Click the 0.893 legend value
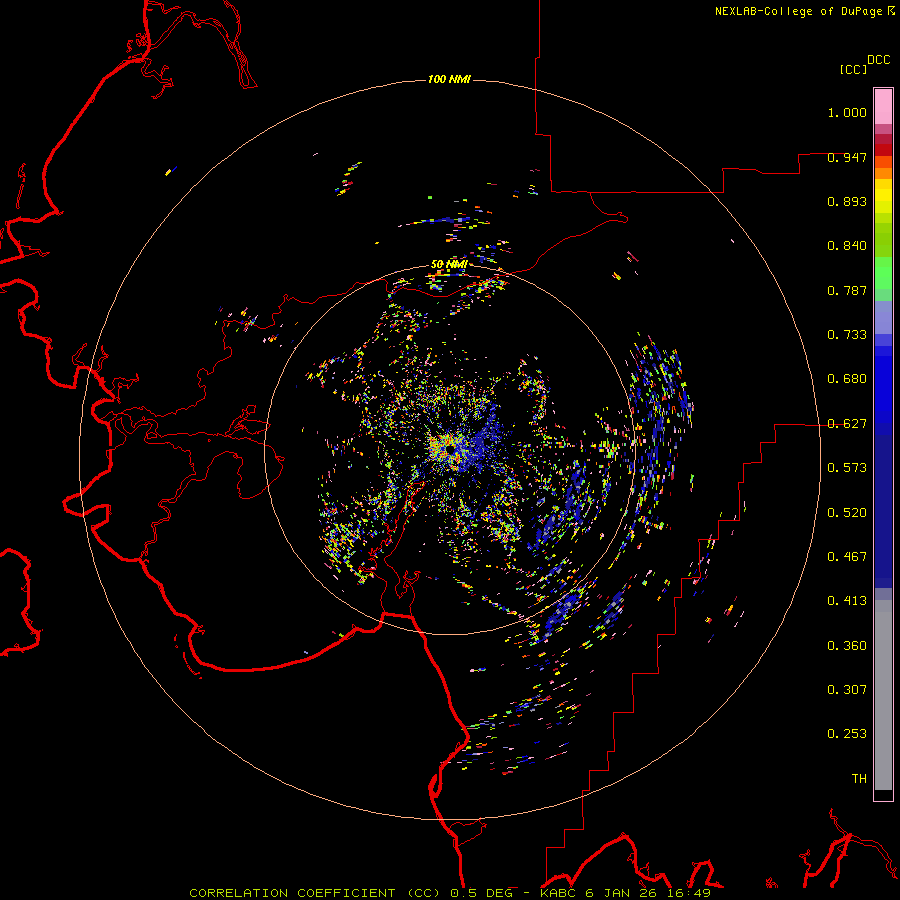 click(x=847, y=201)
